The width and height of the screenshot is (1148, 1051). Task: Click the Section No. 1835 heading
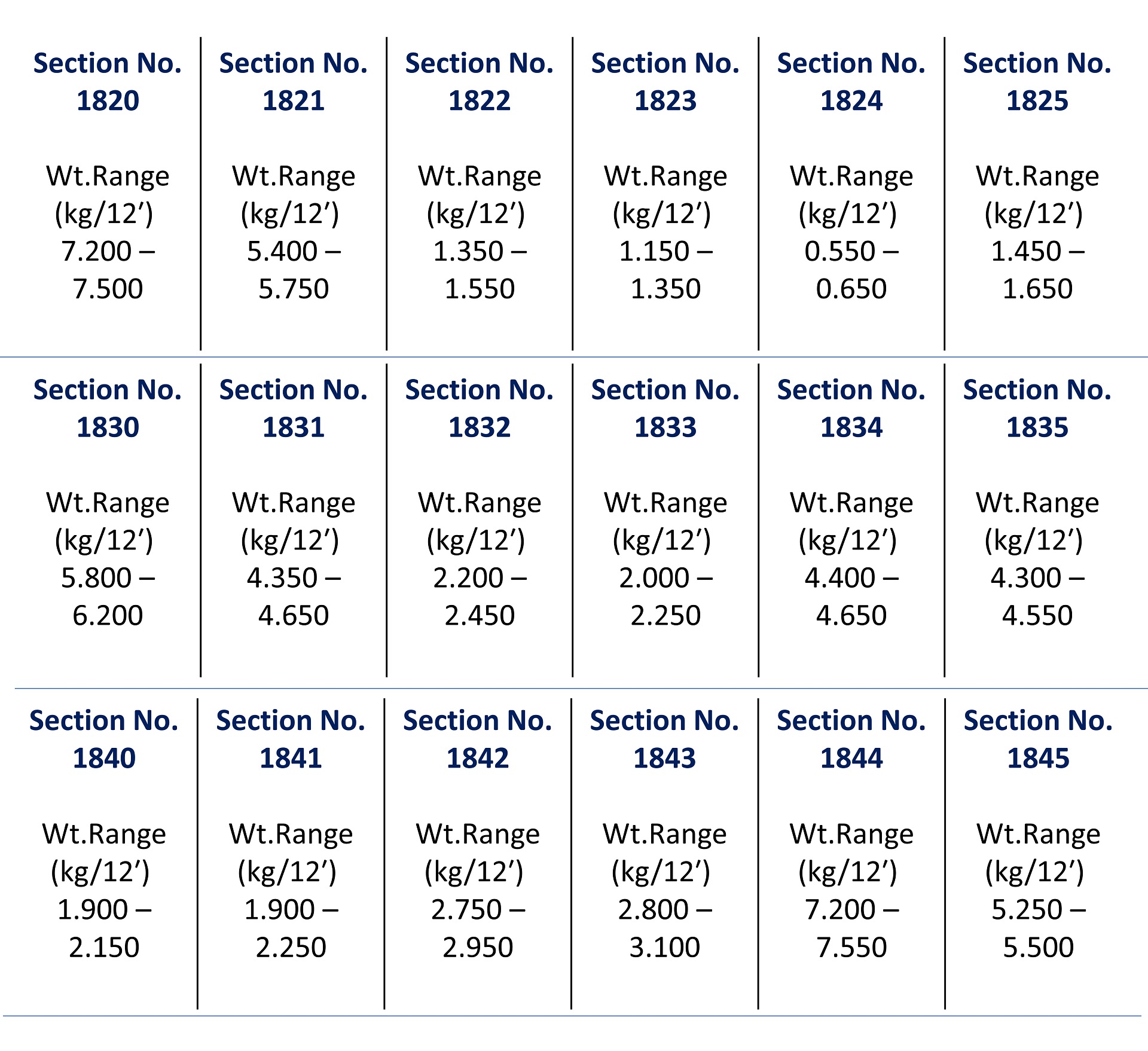pos(1037,408)
